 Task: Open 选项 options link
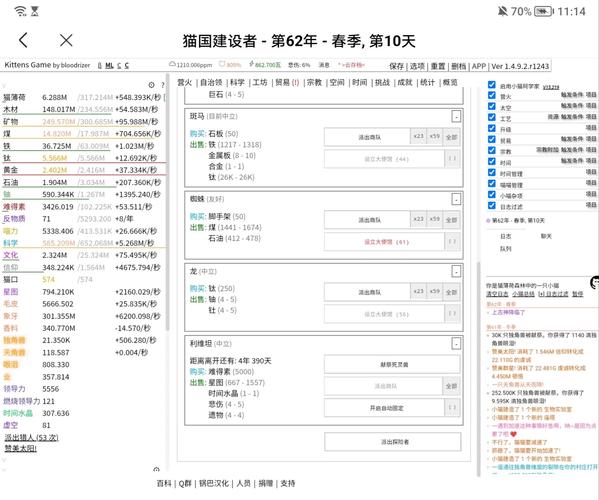click(x=417, y=66)
